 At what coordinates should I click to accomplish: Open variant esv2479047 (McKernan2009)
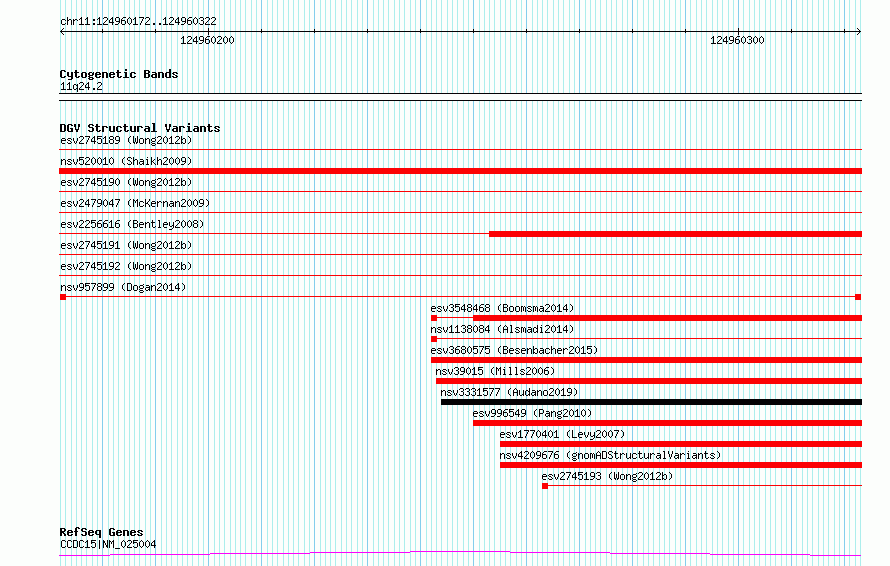point(135,203)
